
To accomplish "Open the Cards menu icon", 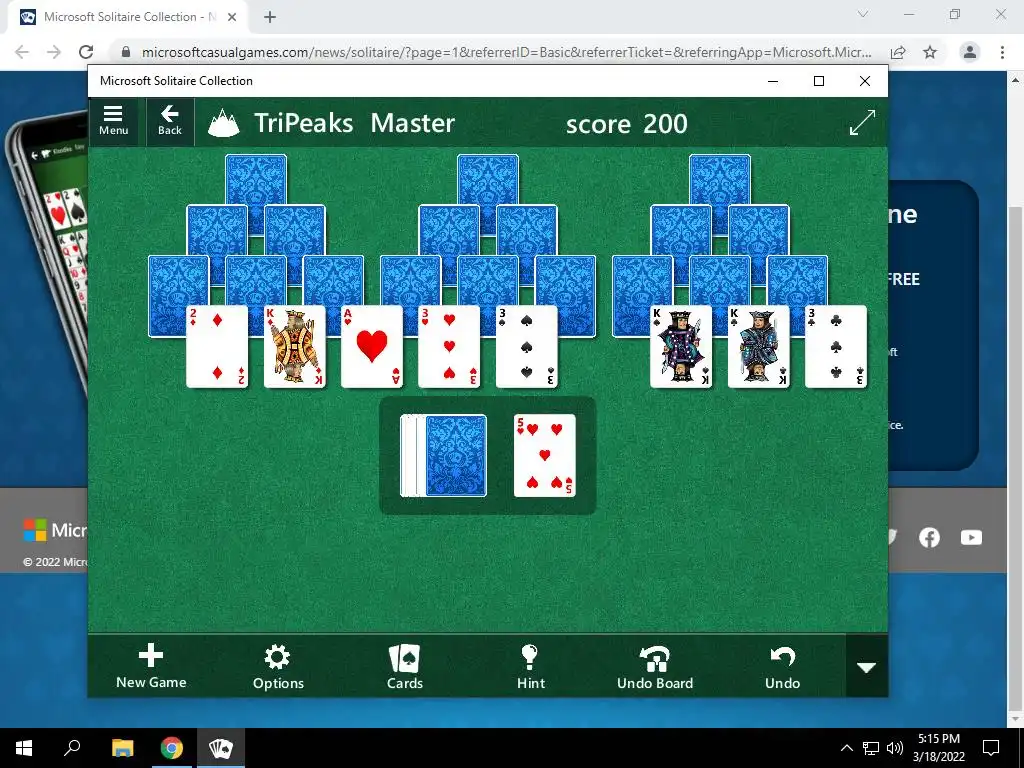I will point(405,666).
